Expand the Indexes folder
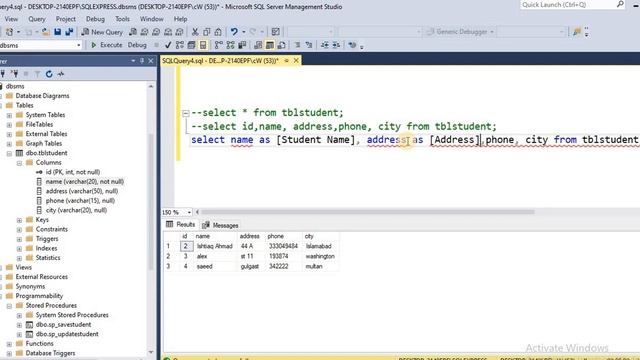The height and width of the screenshot is (360, 640). pos(19,249)
